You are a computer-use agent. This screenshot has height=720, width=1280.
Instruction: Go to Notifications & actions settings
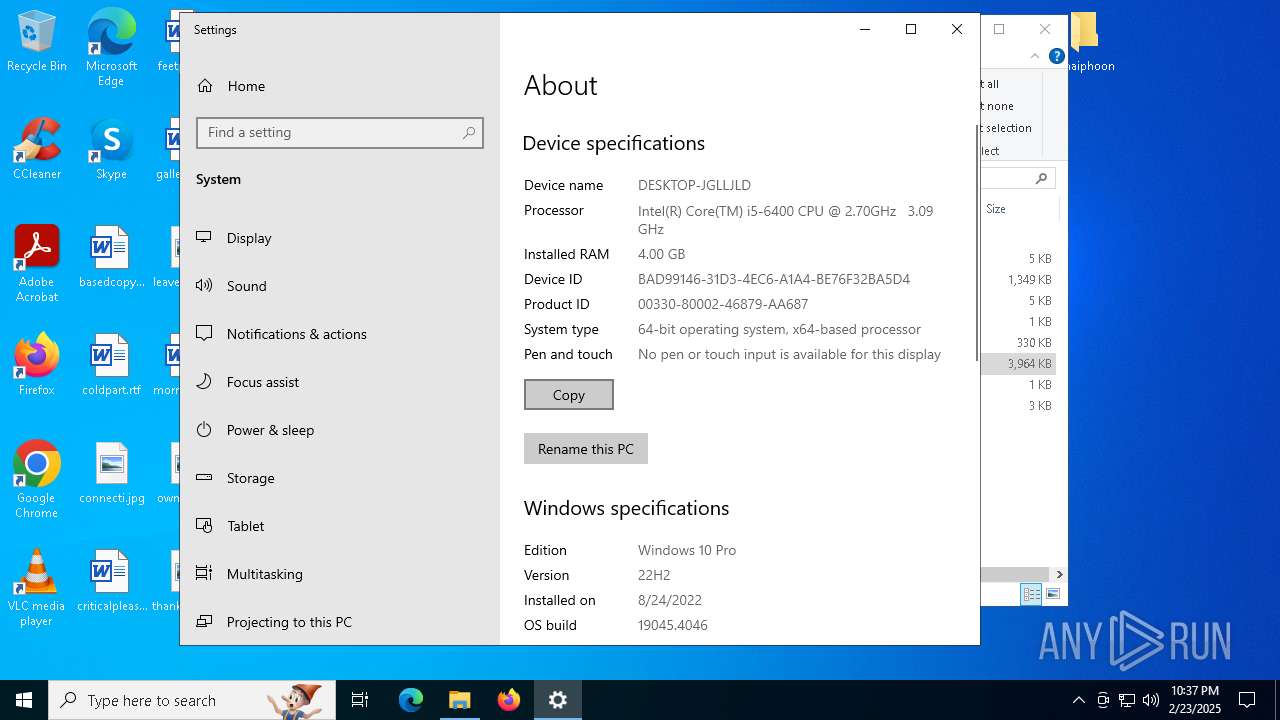point(296,334)
